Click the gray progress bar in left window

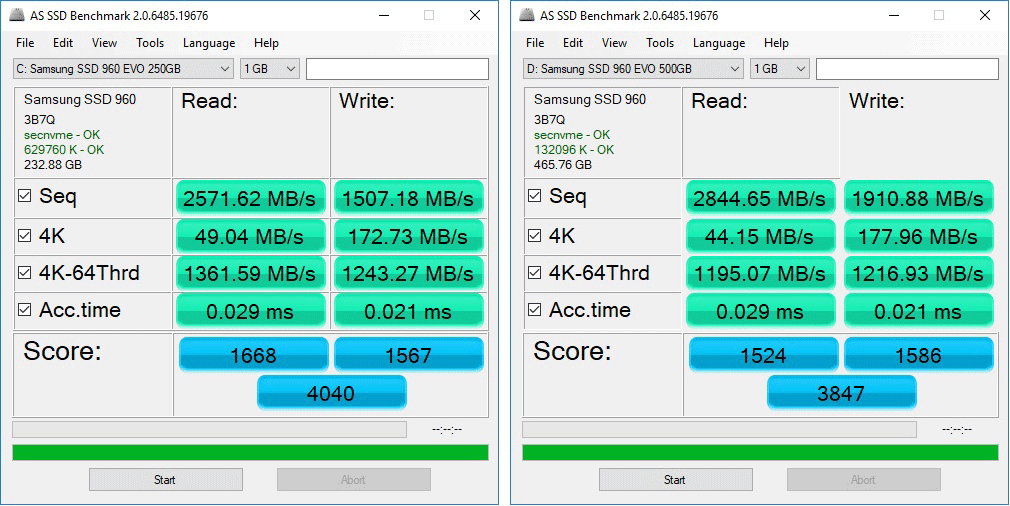tap(209, 429)
